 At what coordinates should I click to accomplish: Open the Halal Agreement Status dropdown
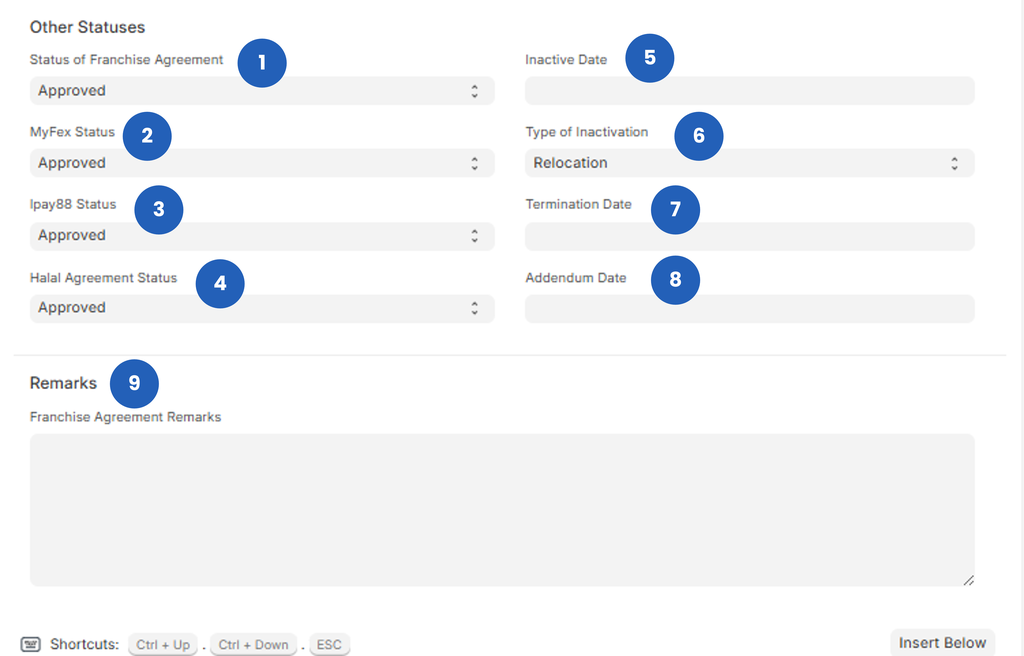[x=262, y=308]
